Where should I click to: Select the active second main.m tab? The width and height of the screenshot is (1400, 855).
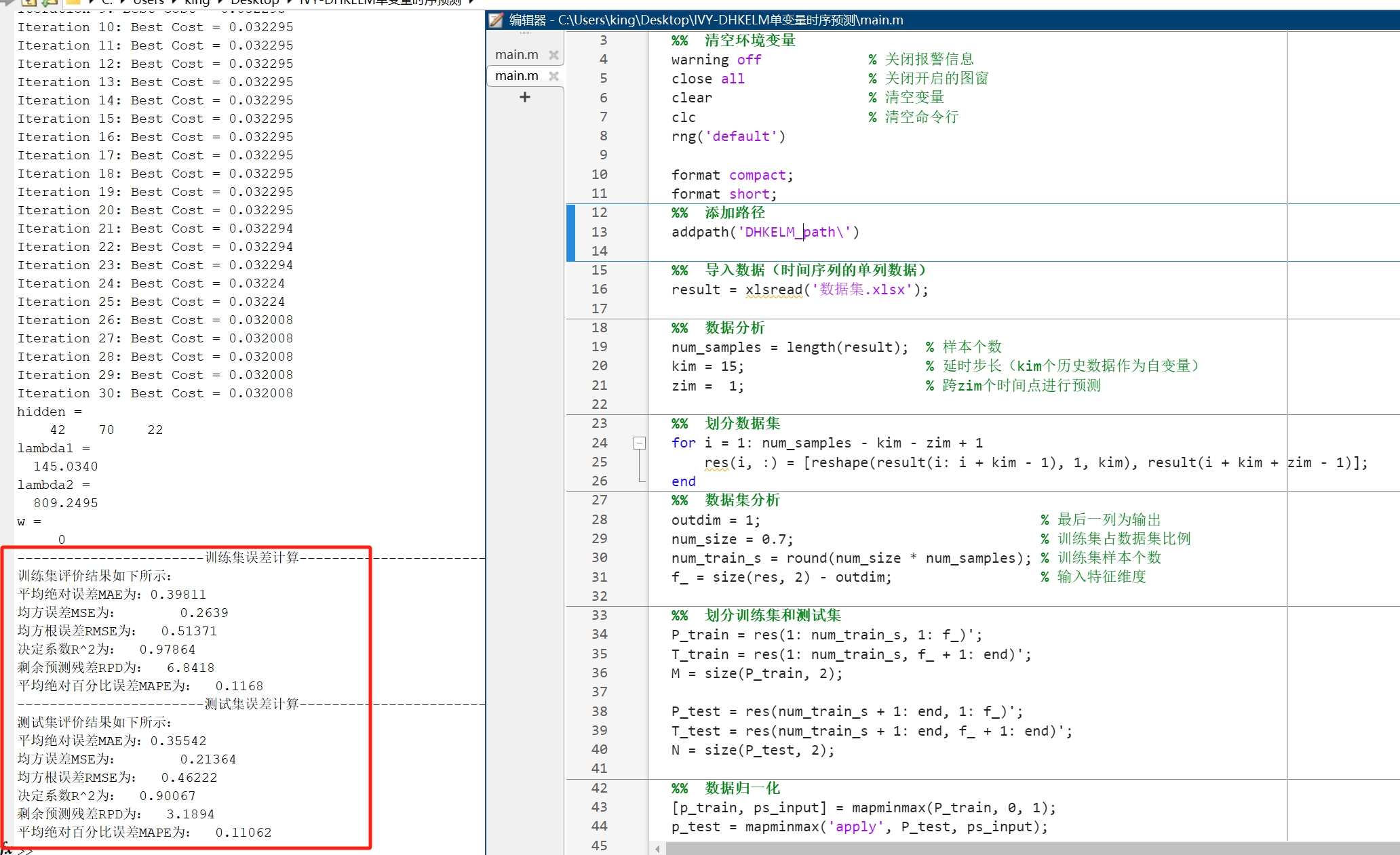[x=516, y=76]
